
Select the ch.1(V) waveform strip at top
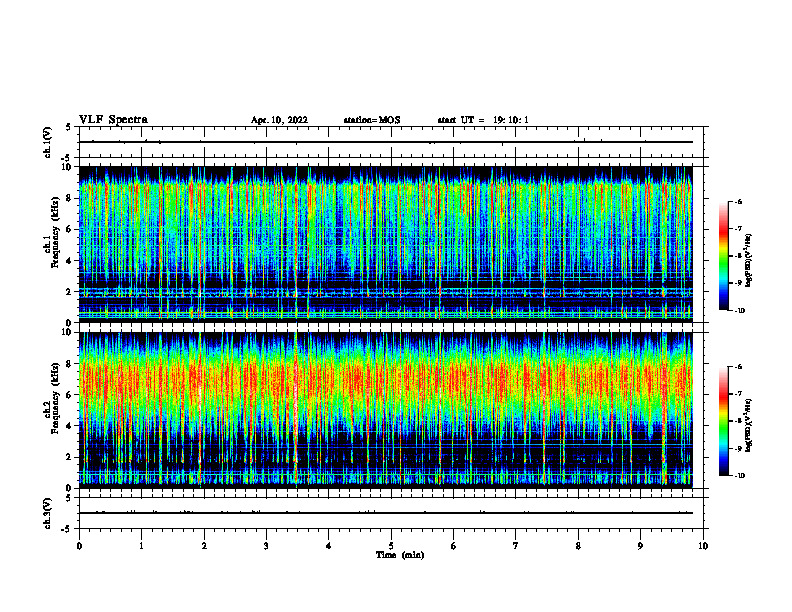pyautogui.click(x=391, y=142)
